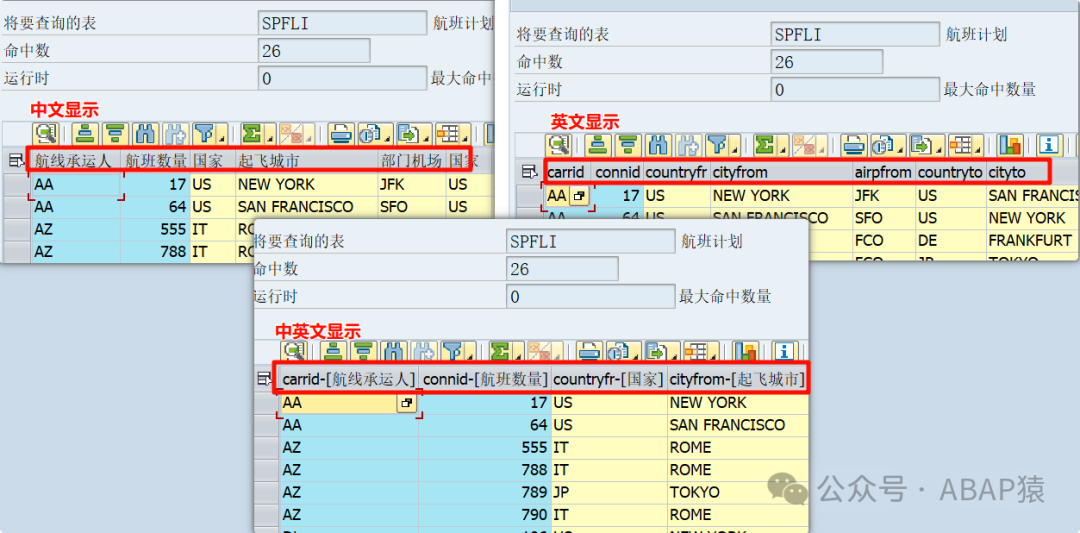1080x533 pixels.
Task: Click 运行时 field showing 0 in carrid-[航线承运人] window
Action: coord(591,296)
